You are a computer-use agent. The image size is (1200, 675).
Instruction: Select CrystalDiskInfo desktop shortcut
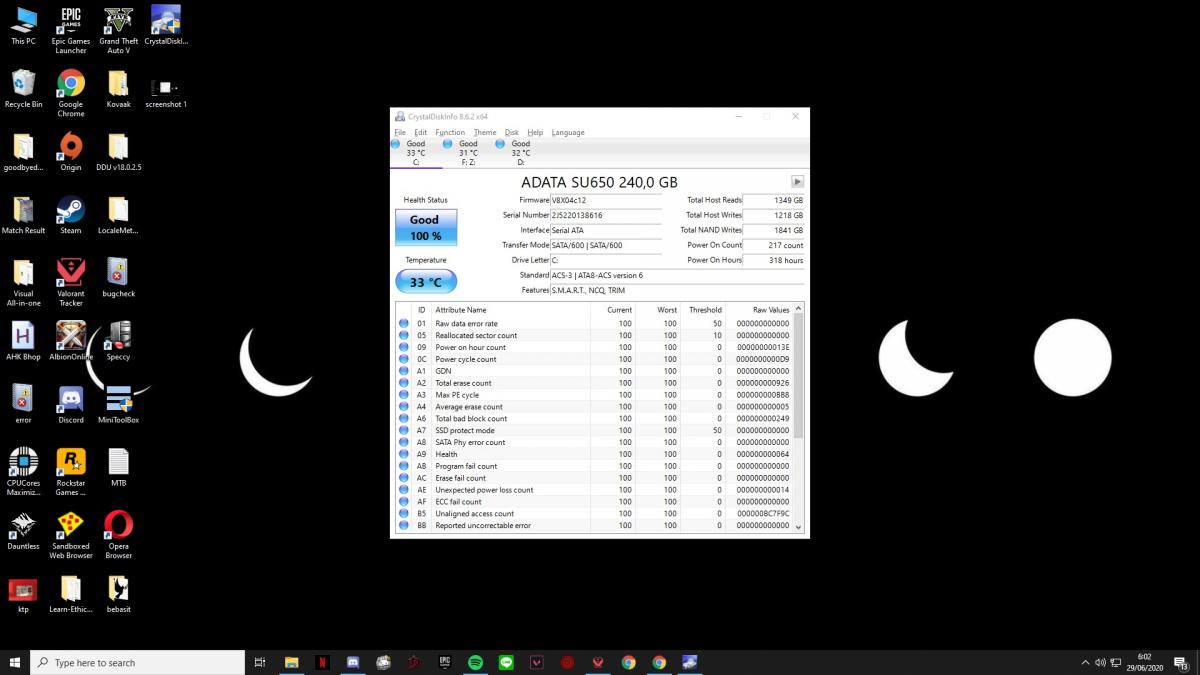(x=166, y=27)
